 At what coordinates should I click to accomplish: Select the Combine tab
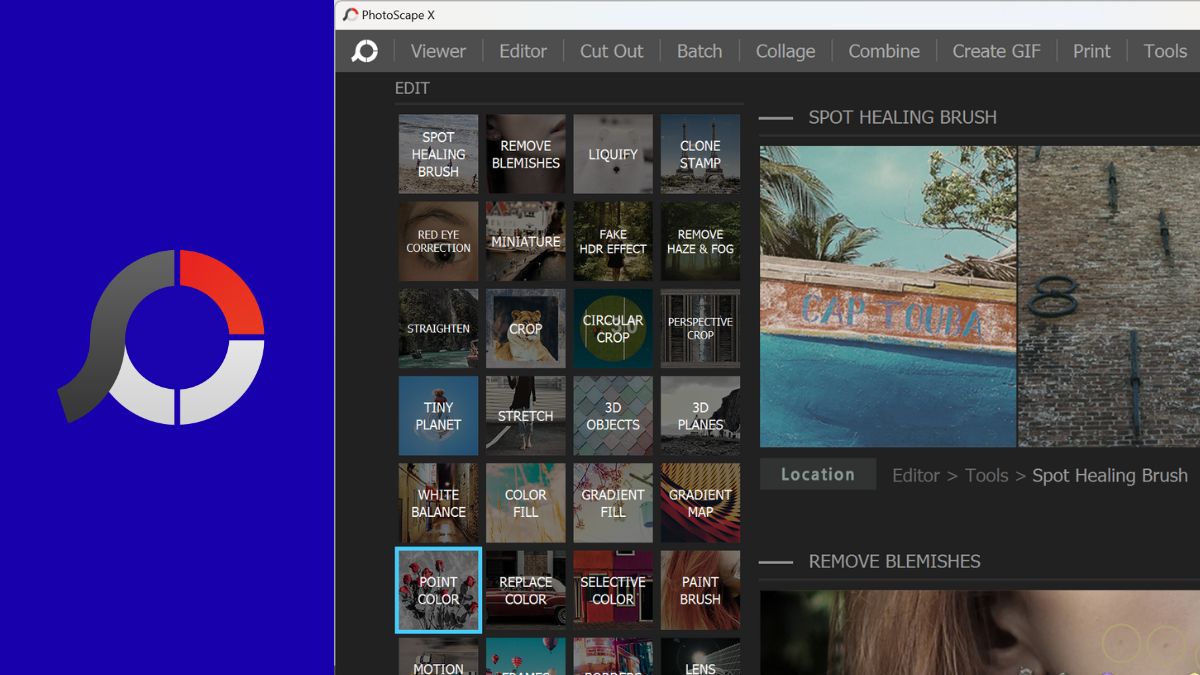[x=884, y=51]
